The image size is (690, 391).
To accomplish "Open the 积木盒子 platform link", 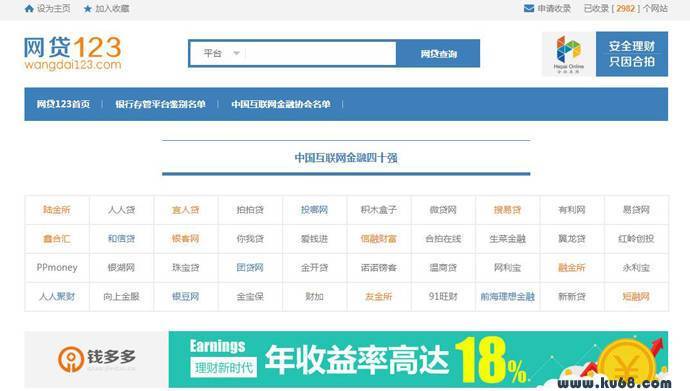I will click(378, 210).
